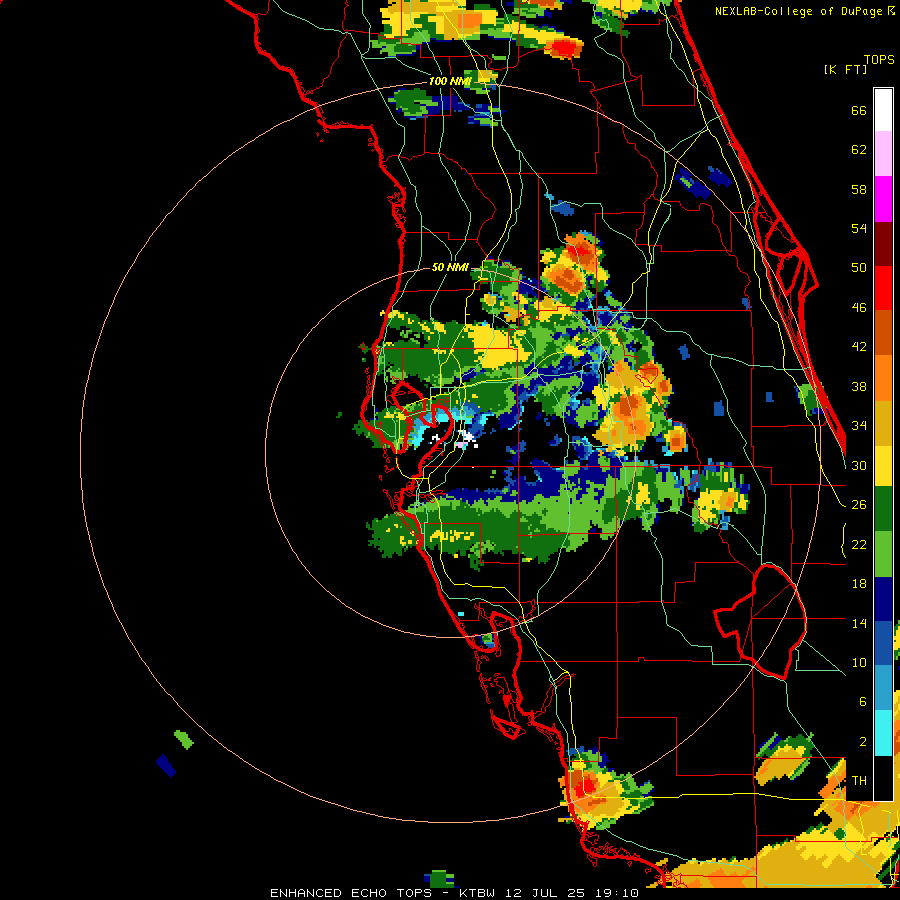Pick the bright red swatch on the scale
This screenshot has width=900, height=900.
click(x=883, y=288)
